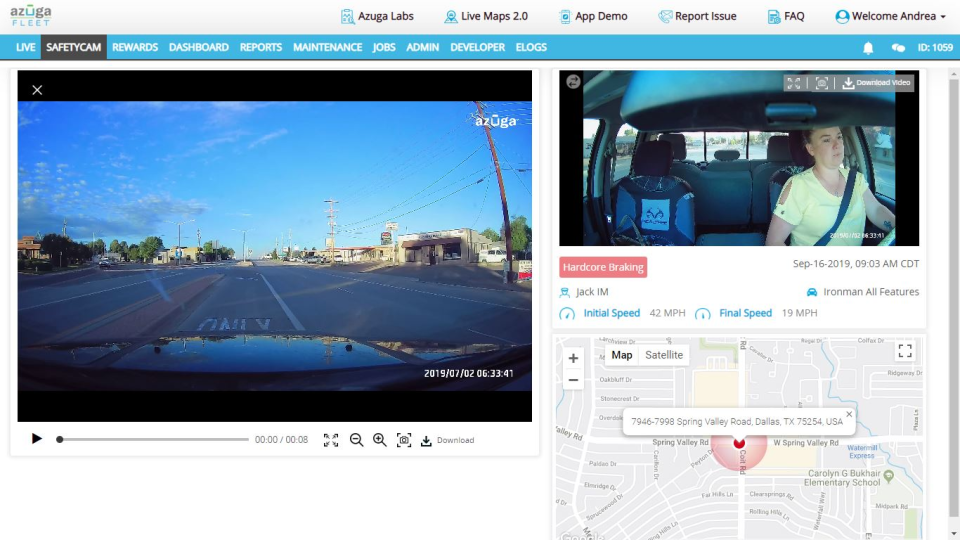The width and height of the screenshot is (960, 540).
Task: Open the ELOGS tab
Action: pyautogui.click(x=531, y=47)
